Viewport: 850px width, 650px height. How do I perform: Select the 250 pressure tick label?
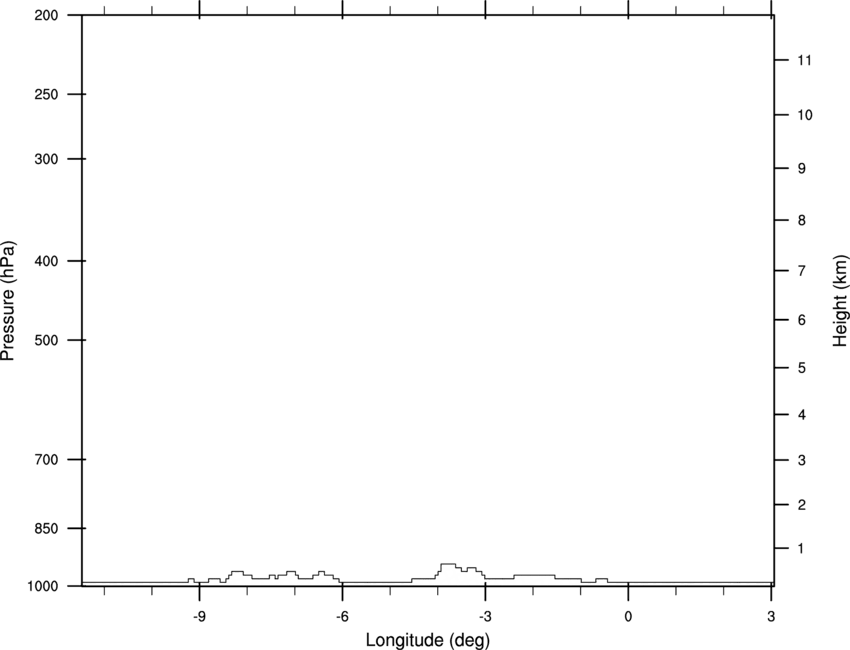[46, 94]
